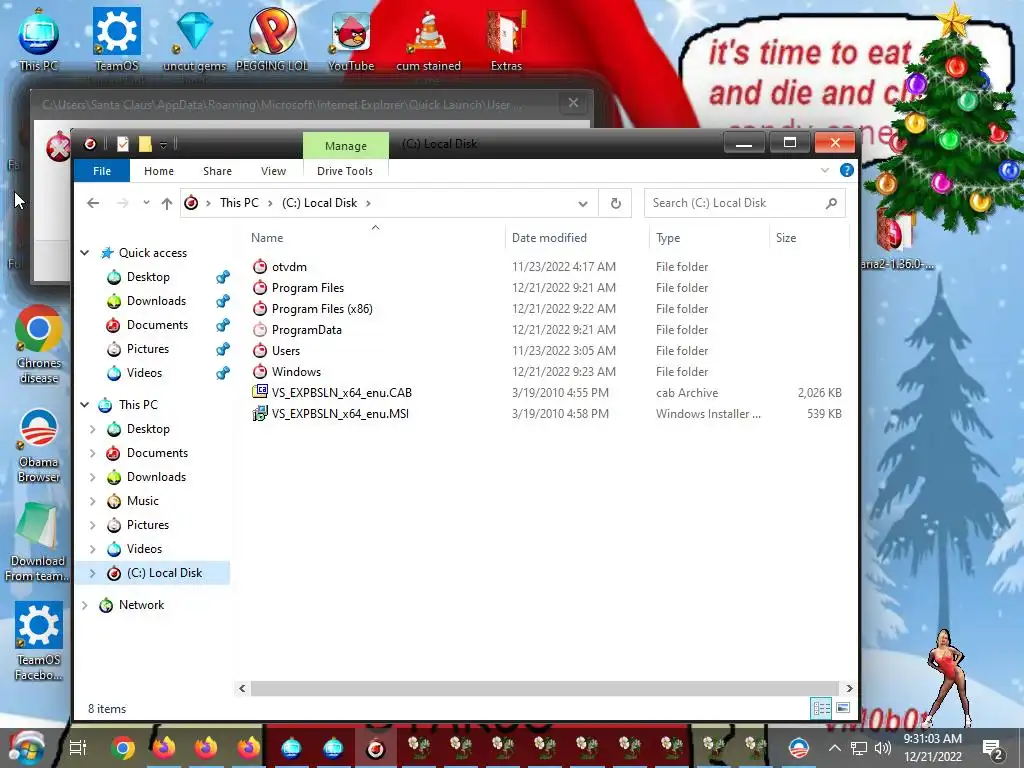The height and width of the screenshot is (768, 1024).
Task: Open the View ribbon tab
Action: [273, 170]
